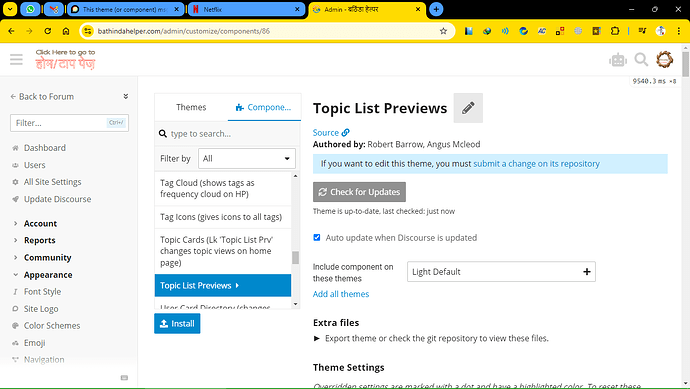Click the tab search dropdown arrow

pyautogui.click(x=10, y=9)
